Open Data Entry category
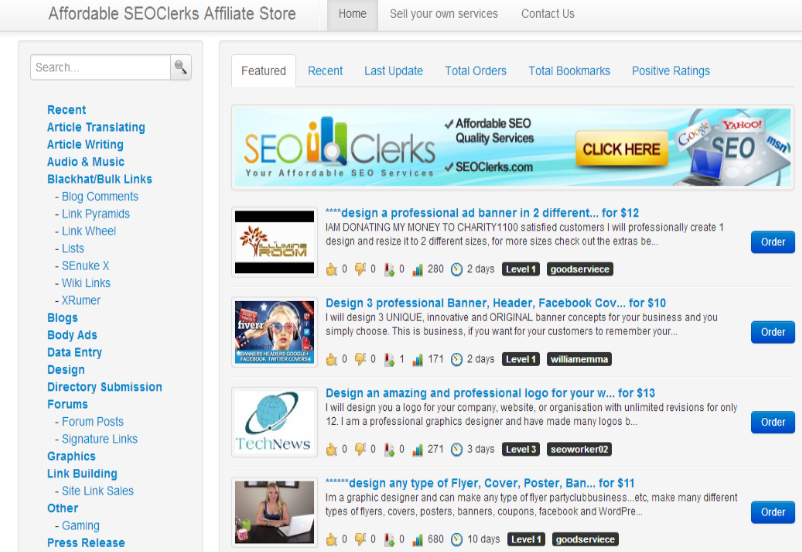This screenshot has width=802, height=552. 75,352
